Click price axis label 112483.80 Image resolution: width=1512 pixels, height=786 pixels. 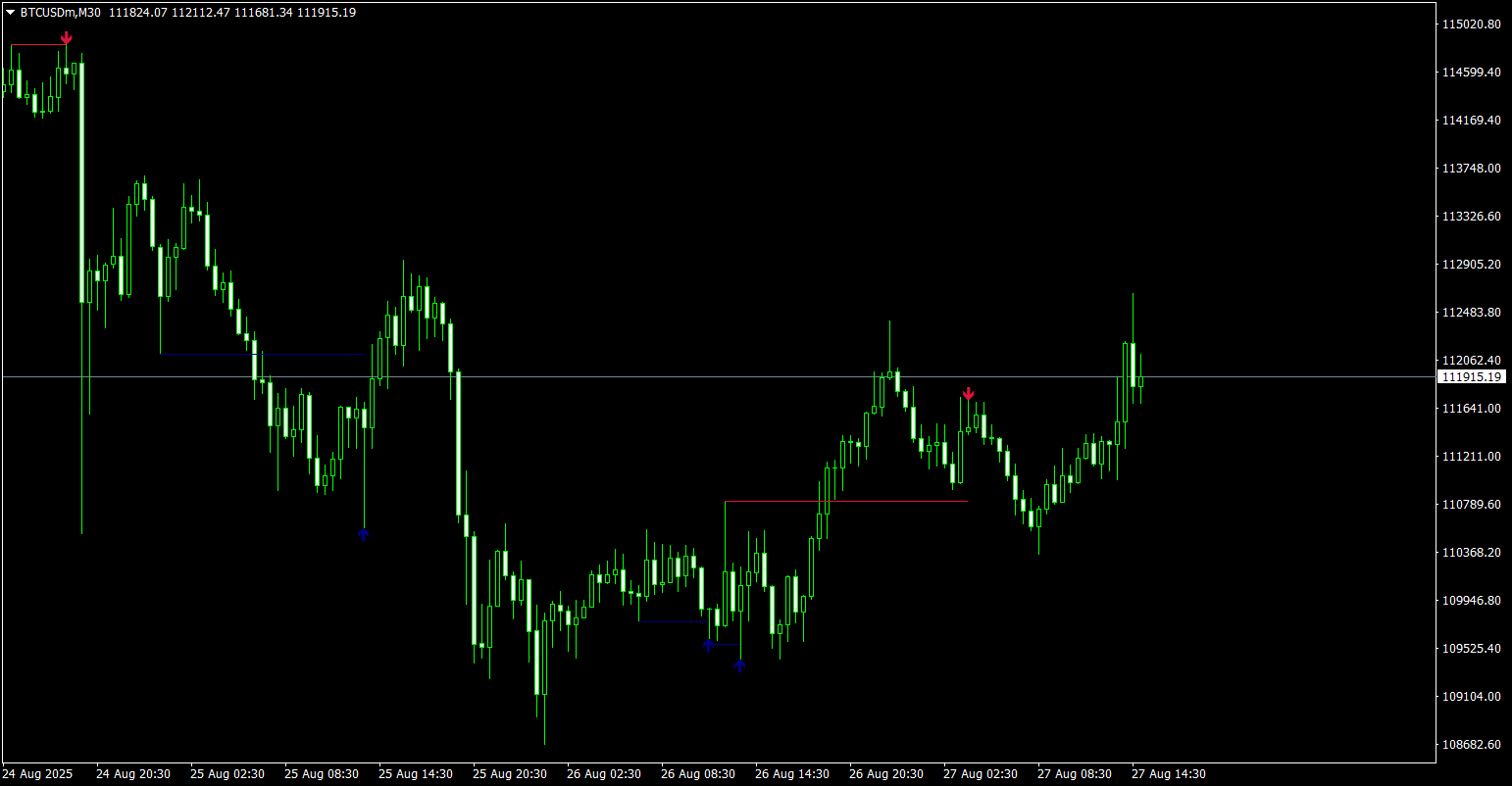click(1473, 313)
